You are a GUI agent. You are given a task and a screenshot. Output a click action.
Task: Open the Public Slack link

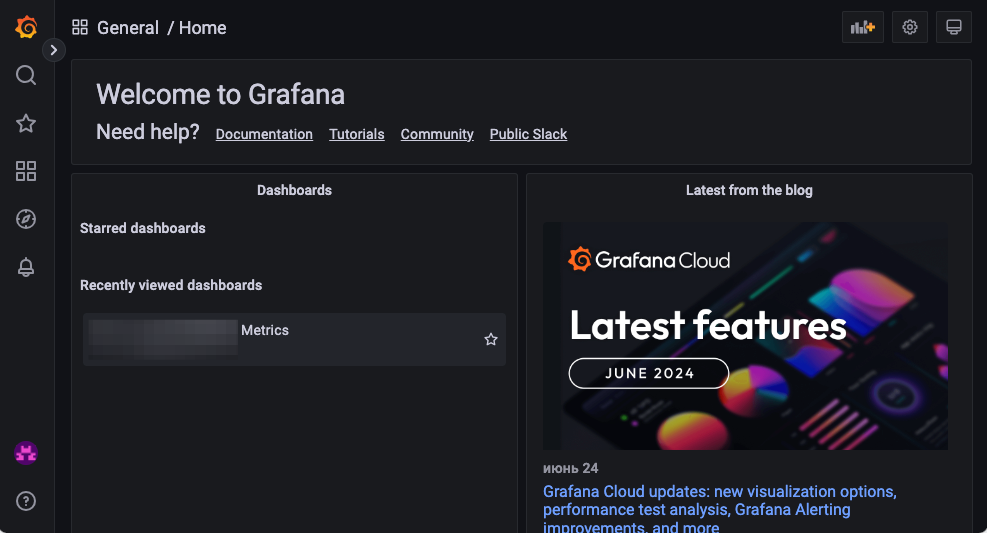point(528,134)
